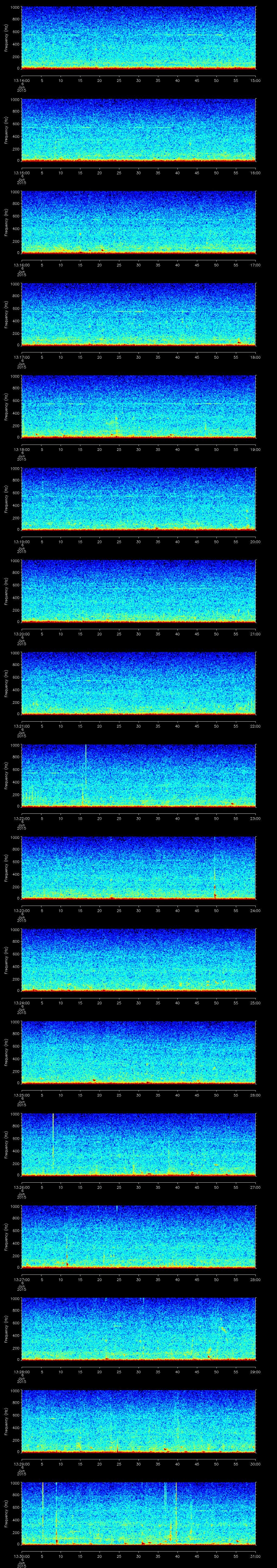Select the spectrogram panel starting at 13:26:00
The height and width of the screenshot is (1568, 277).
point(139,1144)
